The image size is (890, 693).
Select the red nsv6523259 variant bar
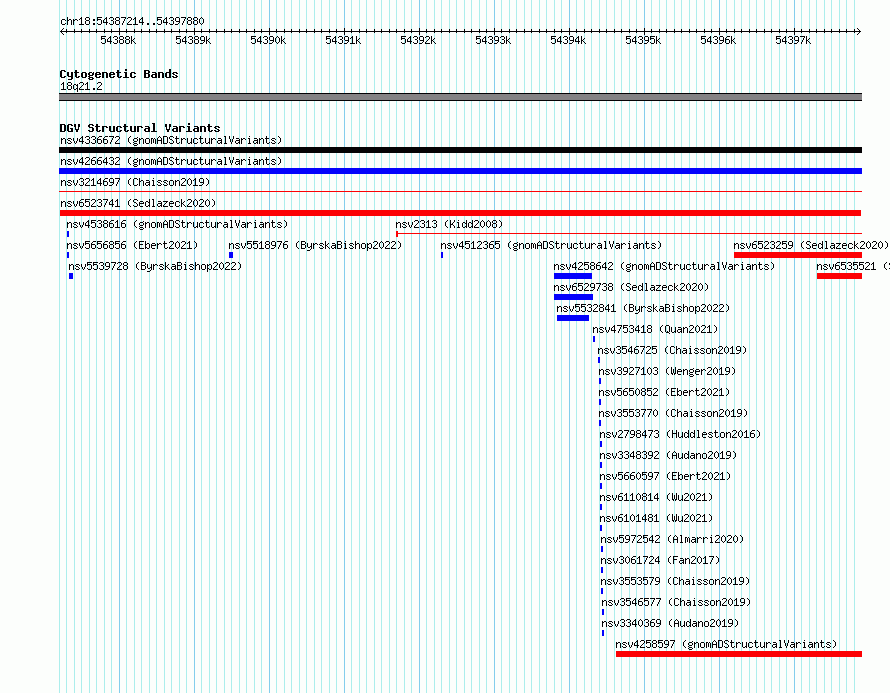[798, 255]
